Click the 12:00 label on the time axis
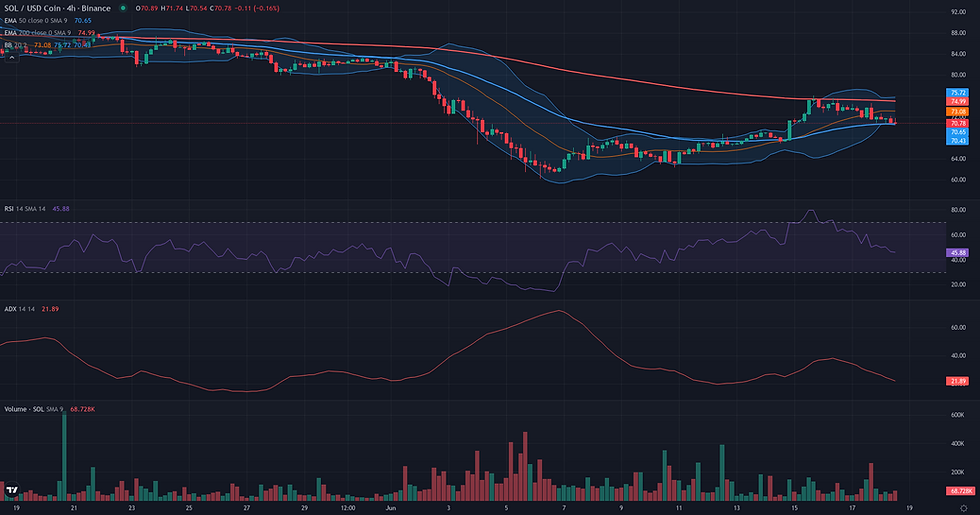Image resolution: width=980 pixels, height=515 pixels. point(348,508)
